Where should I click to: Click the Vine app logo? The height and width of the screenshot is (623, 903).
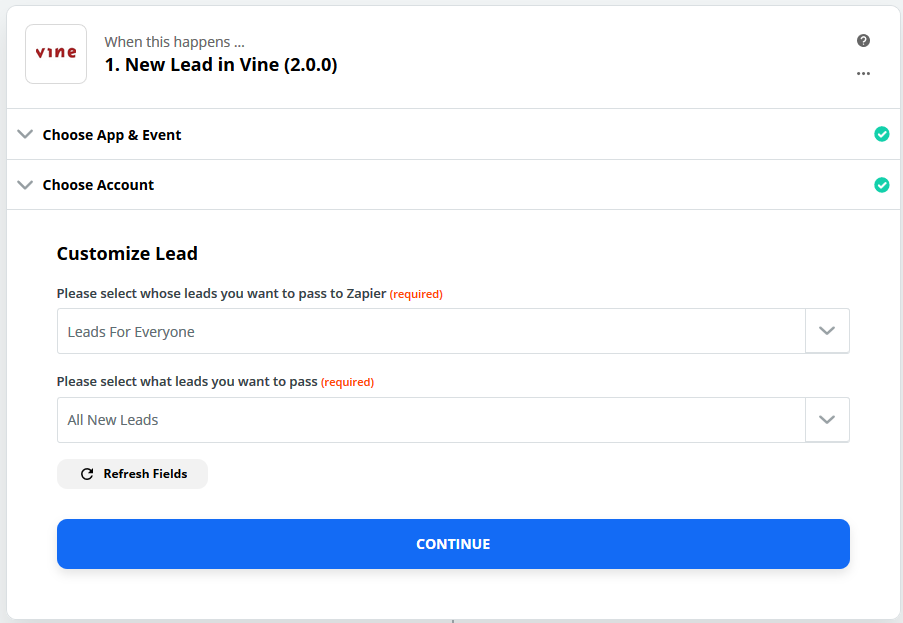[56, 54]
